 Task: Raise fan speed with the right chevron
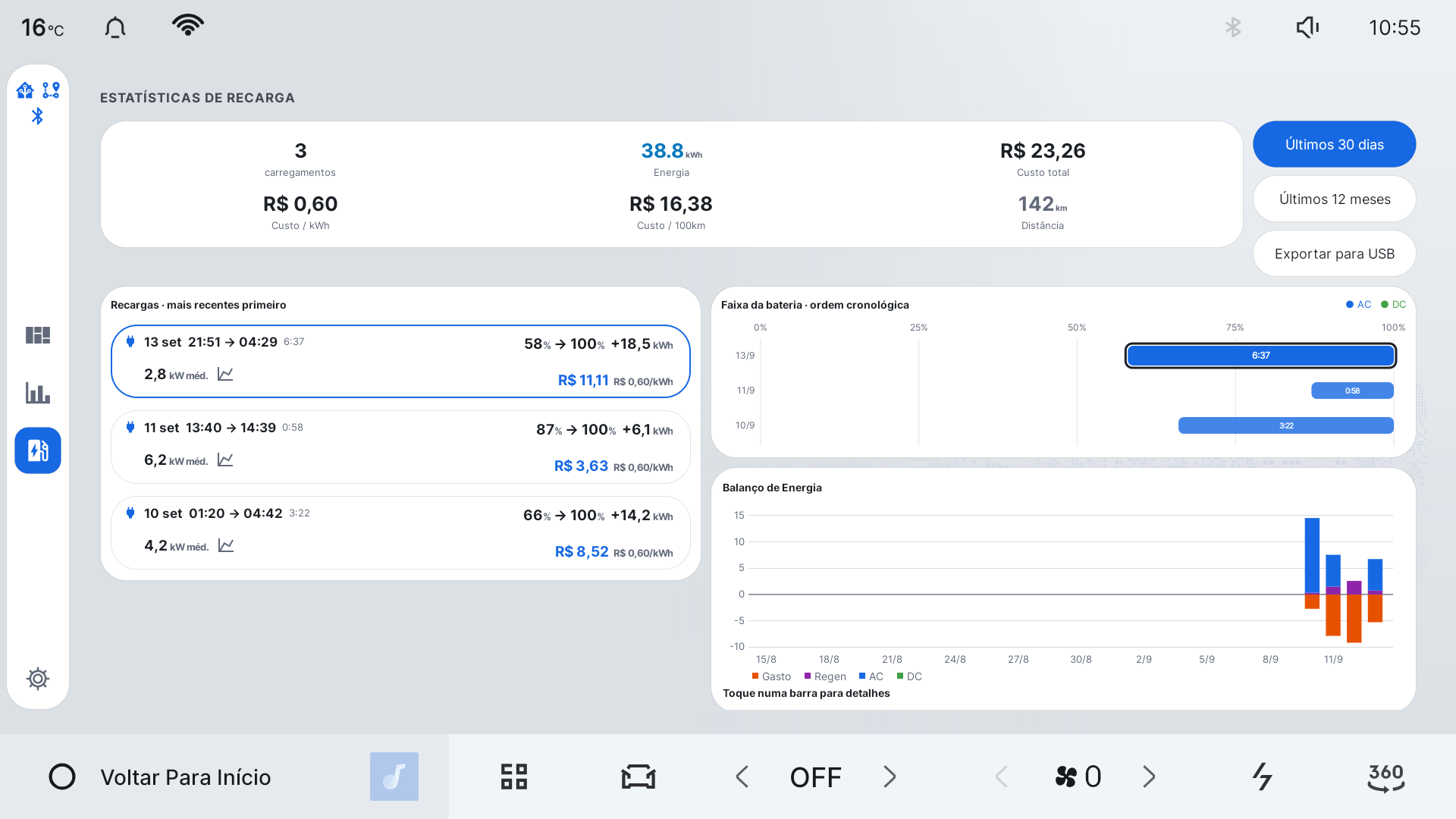1149,777
